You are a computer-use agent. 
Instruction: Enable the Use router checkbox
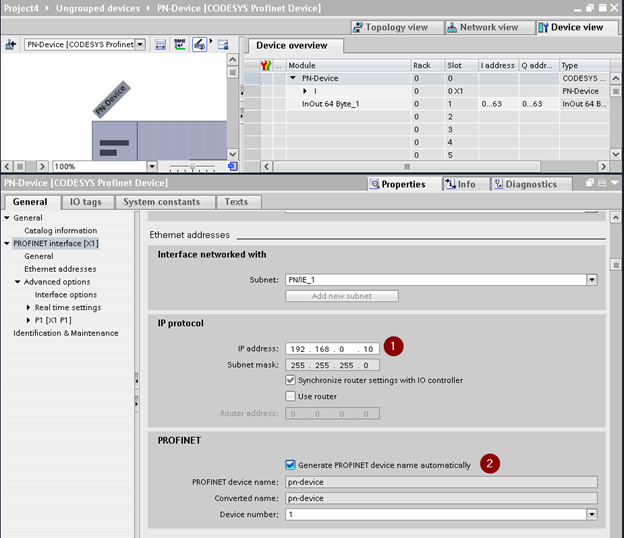[291, 396]
